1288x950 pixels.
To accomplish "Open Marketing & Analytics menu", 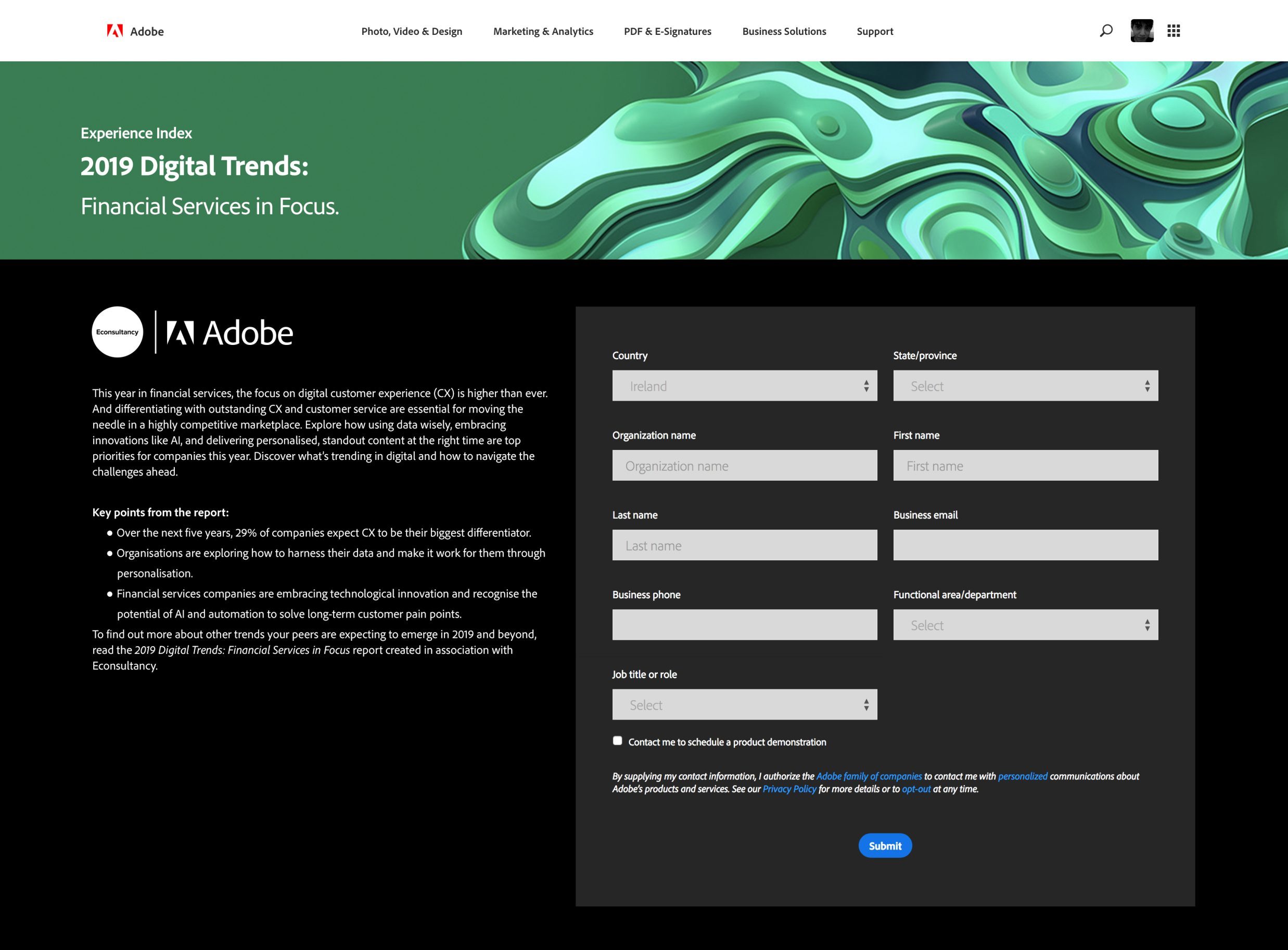I will click(543, 31).
